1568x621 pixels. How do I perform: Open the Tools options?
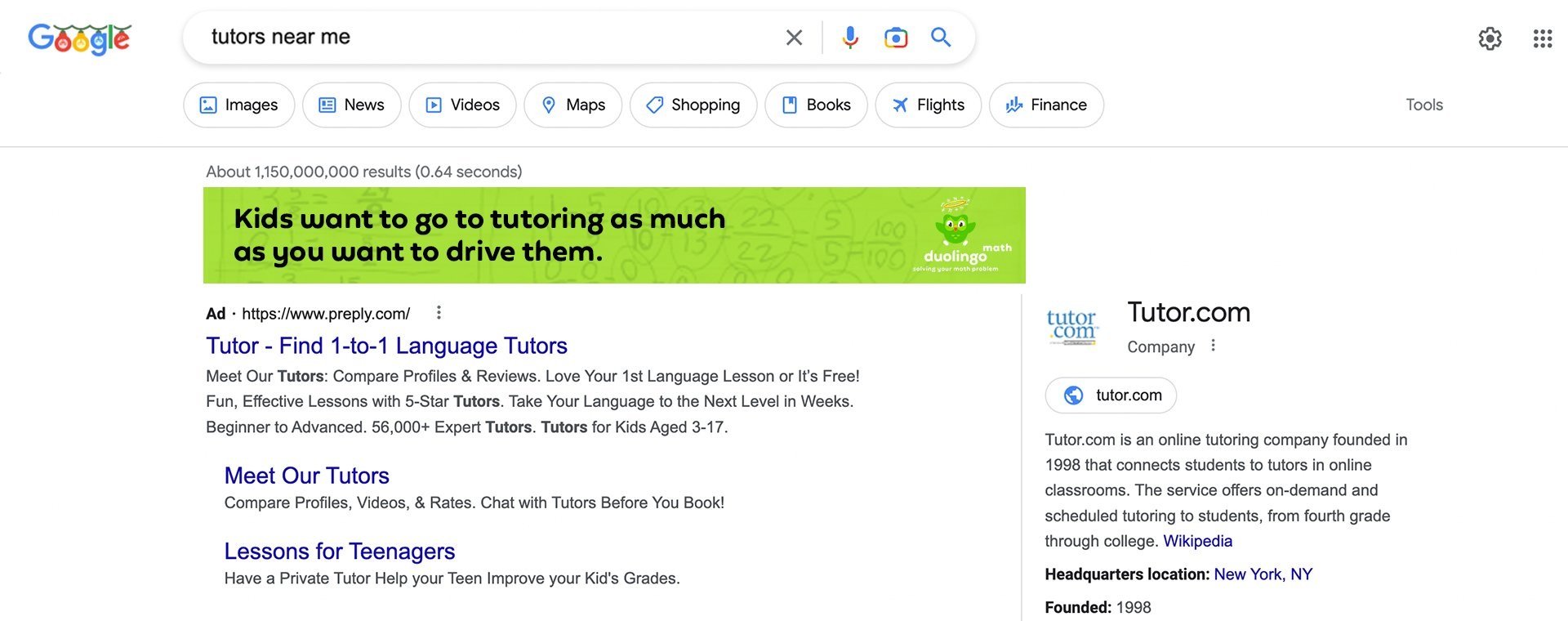1424,105
